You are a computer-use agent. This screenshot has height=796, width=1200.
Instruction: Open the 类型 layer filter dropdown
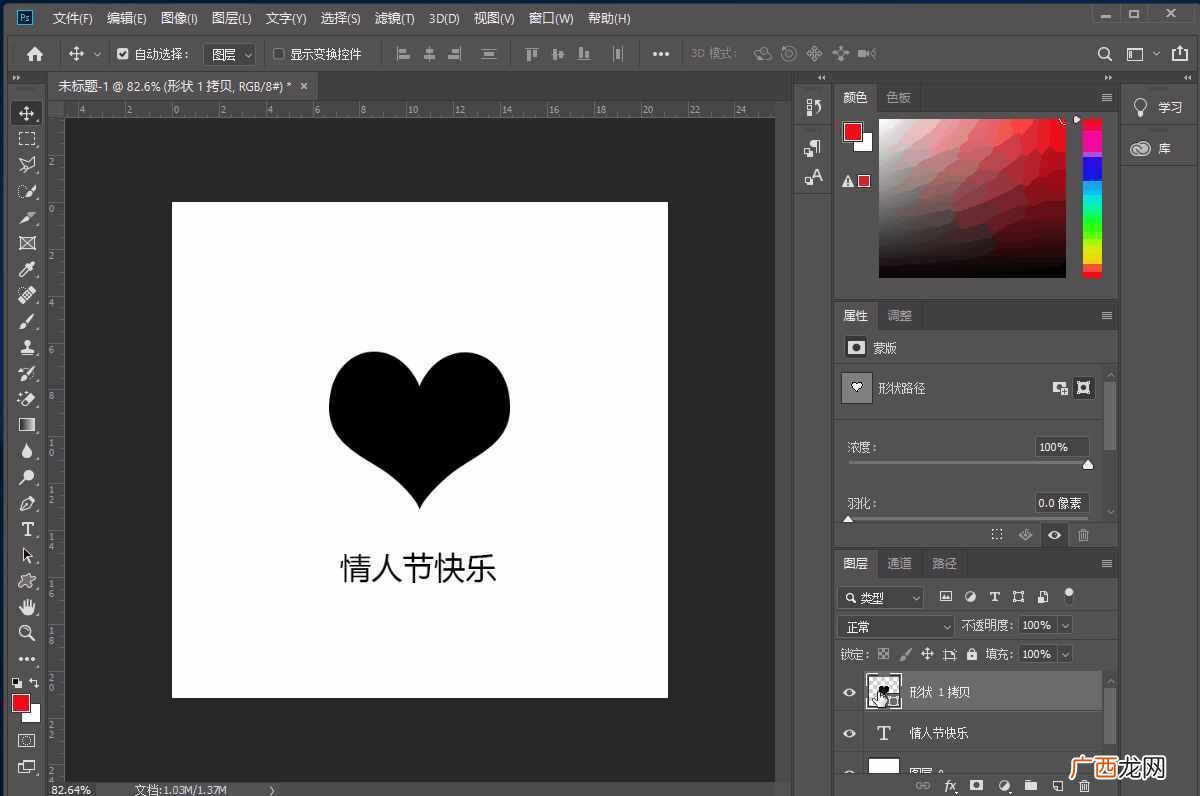880,598
